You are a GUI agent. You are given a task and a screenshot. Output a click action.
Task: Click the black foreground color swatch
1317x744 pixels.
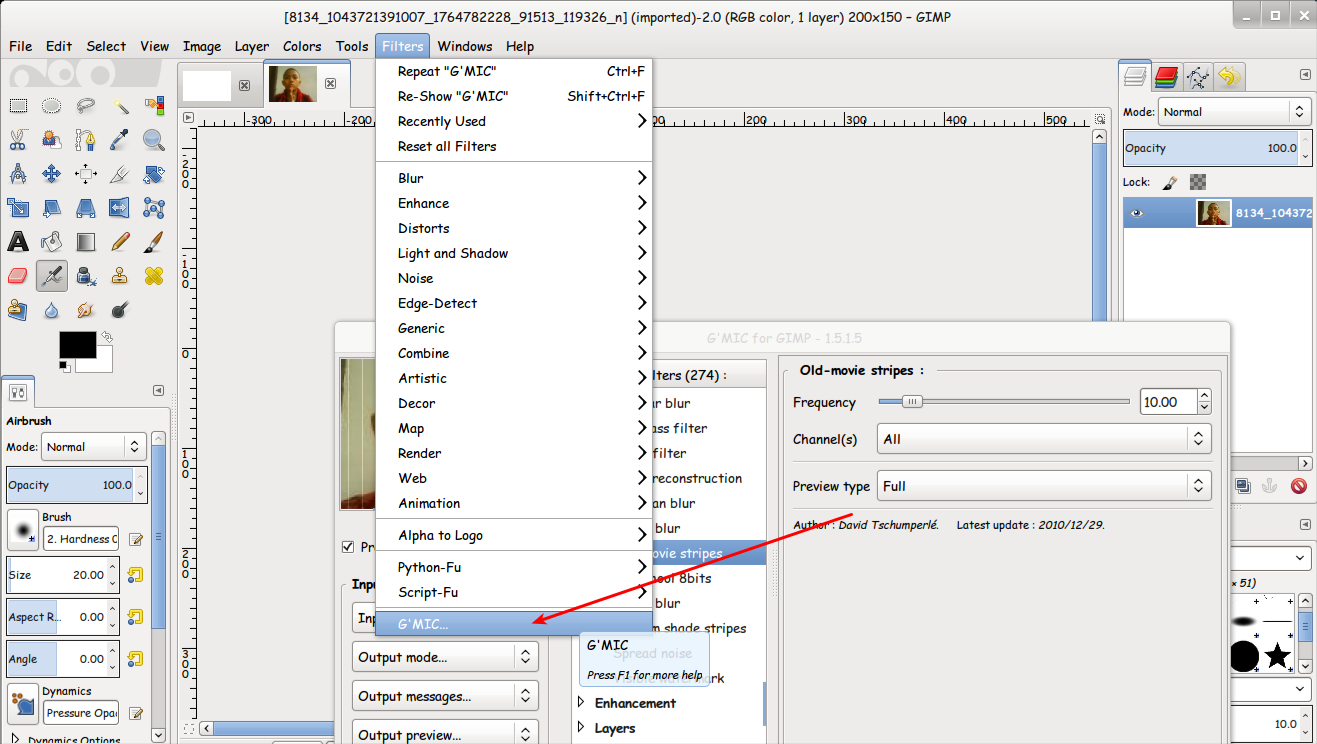[77, 344]
